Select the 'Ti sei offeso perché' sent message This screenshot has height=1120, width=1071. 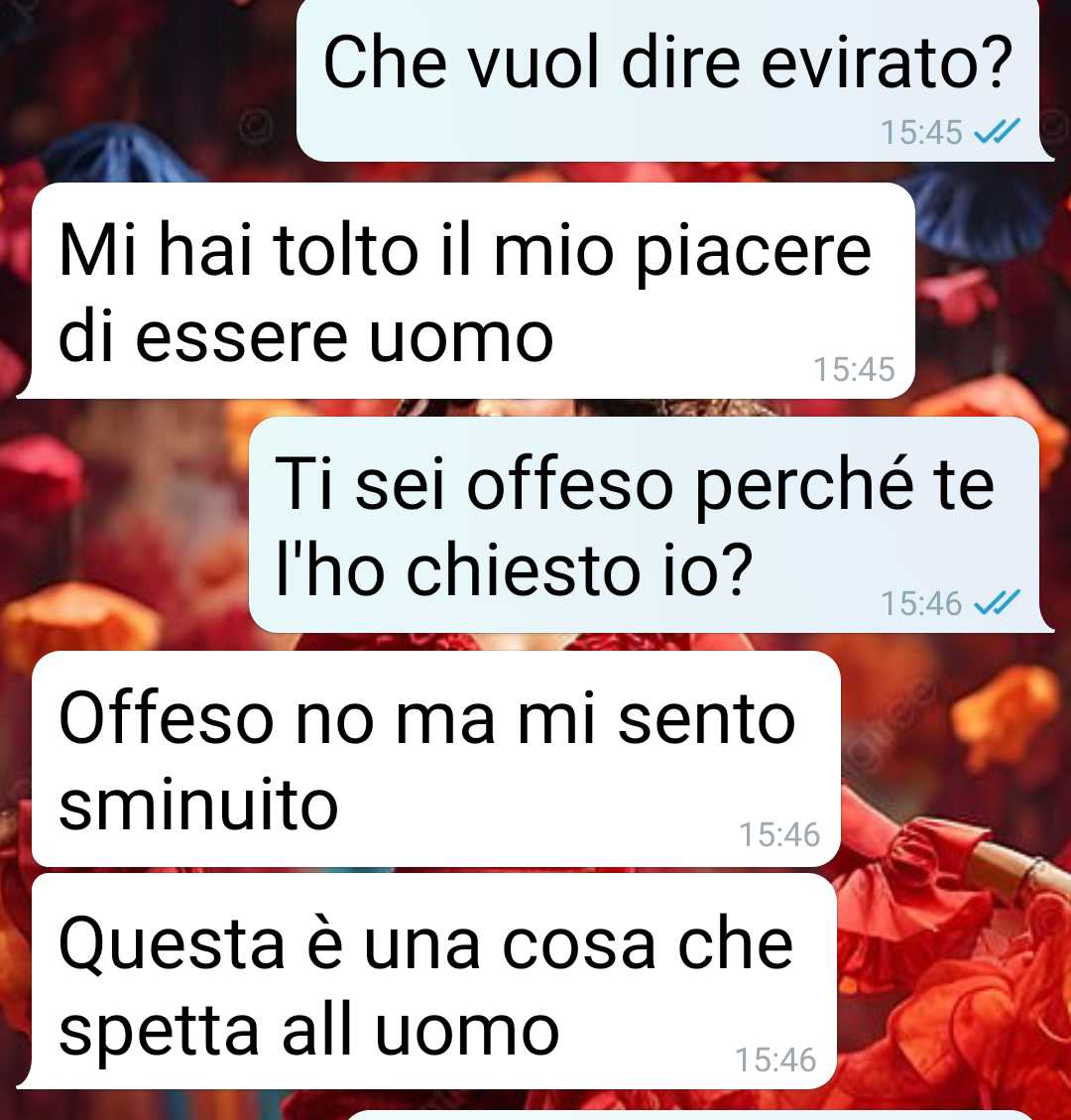click(652, 524)
